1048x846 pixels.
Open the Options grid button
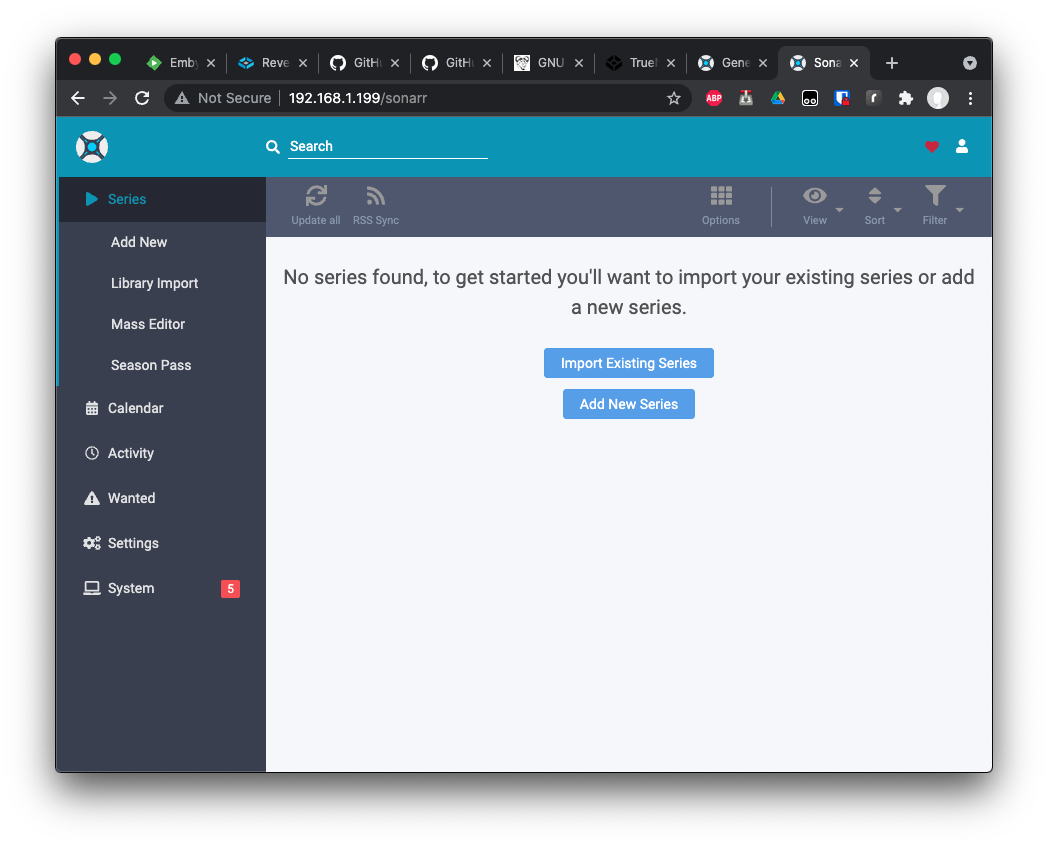pyautogui.click(x=720, y=206)
